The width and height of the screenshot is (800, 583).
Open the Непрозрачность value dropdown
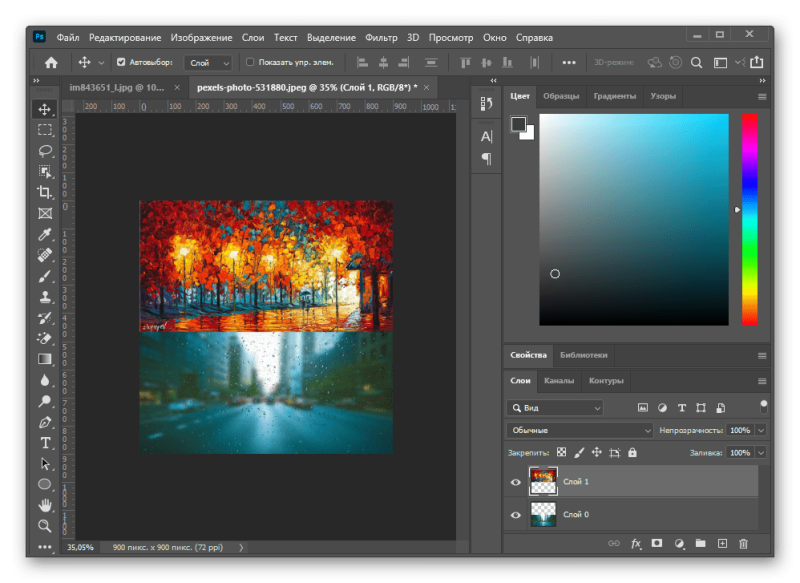[761, 430]
